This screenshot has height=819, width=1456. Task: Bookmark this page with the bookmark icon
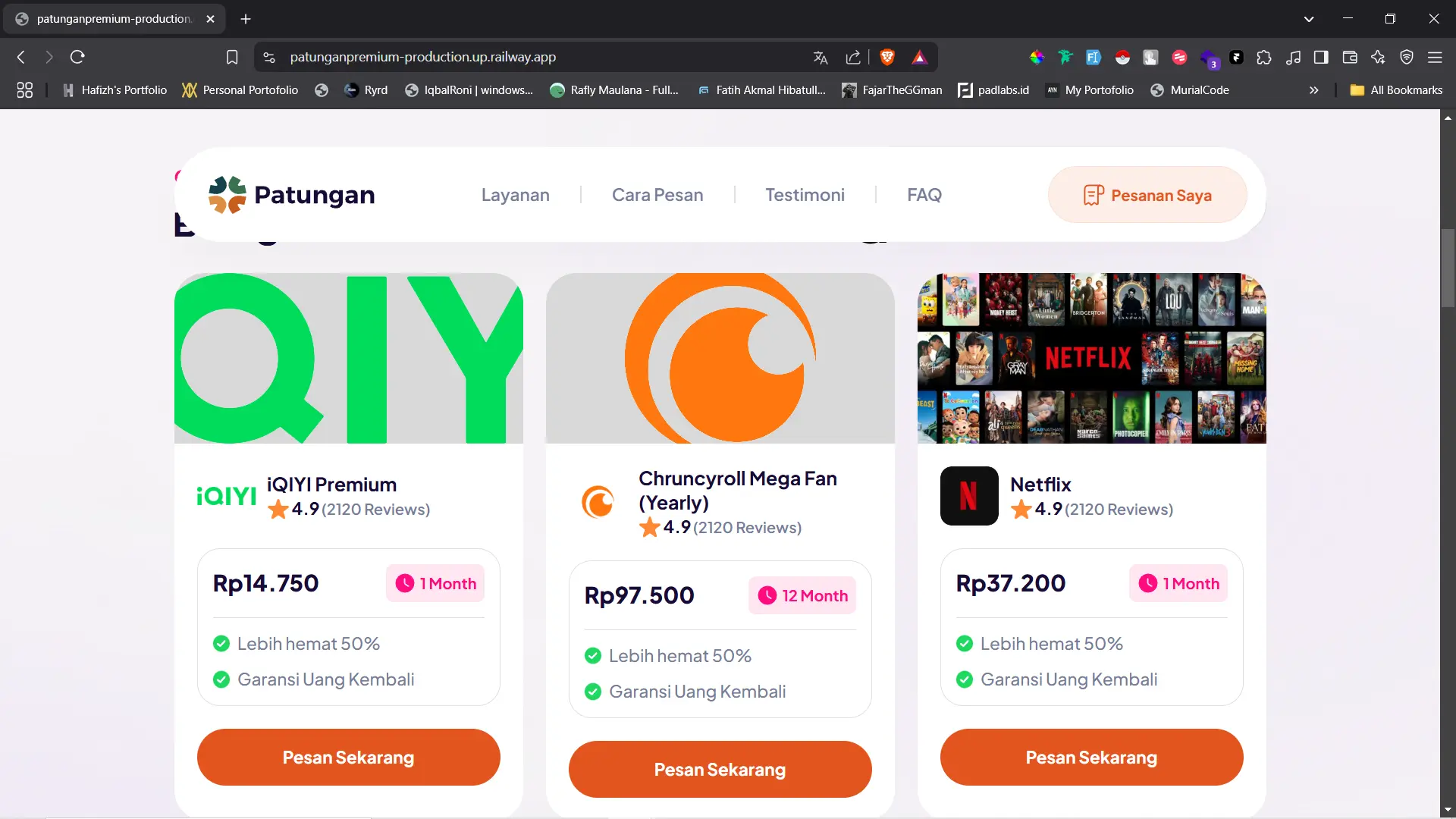pos(232,57)
